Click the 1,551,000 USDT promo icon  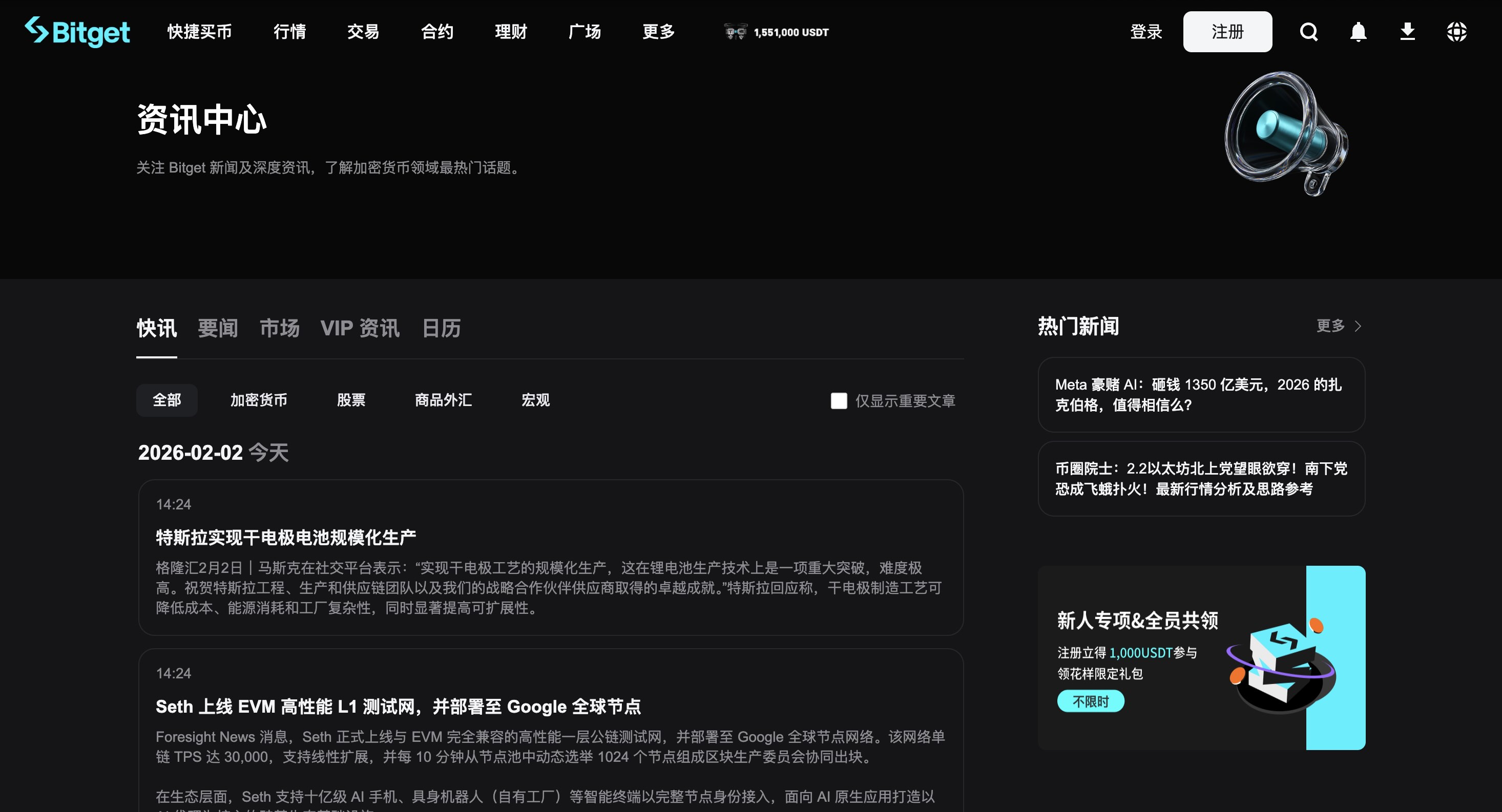(735, 31)
